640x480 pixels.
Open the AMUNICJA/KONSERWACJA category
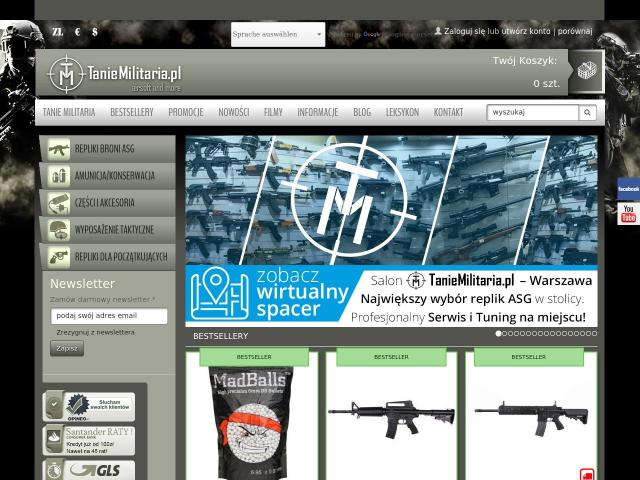[x=107, y=176]
